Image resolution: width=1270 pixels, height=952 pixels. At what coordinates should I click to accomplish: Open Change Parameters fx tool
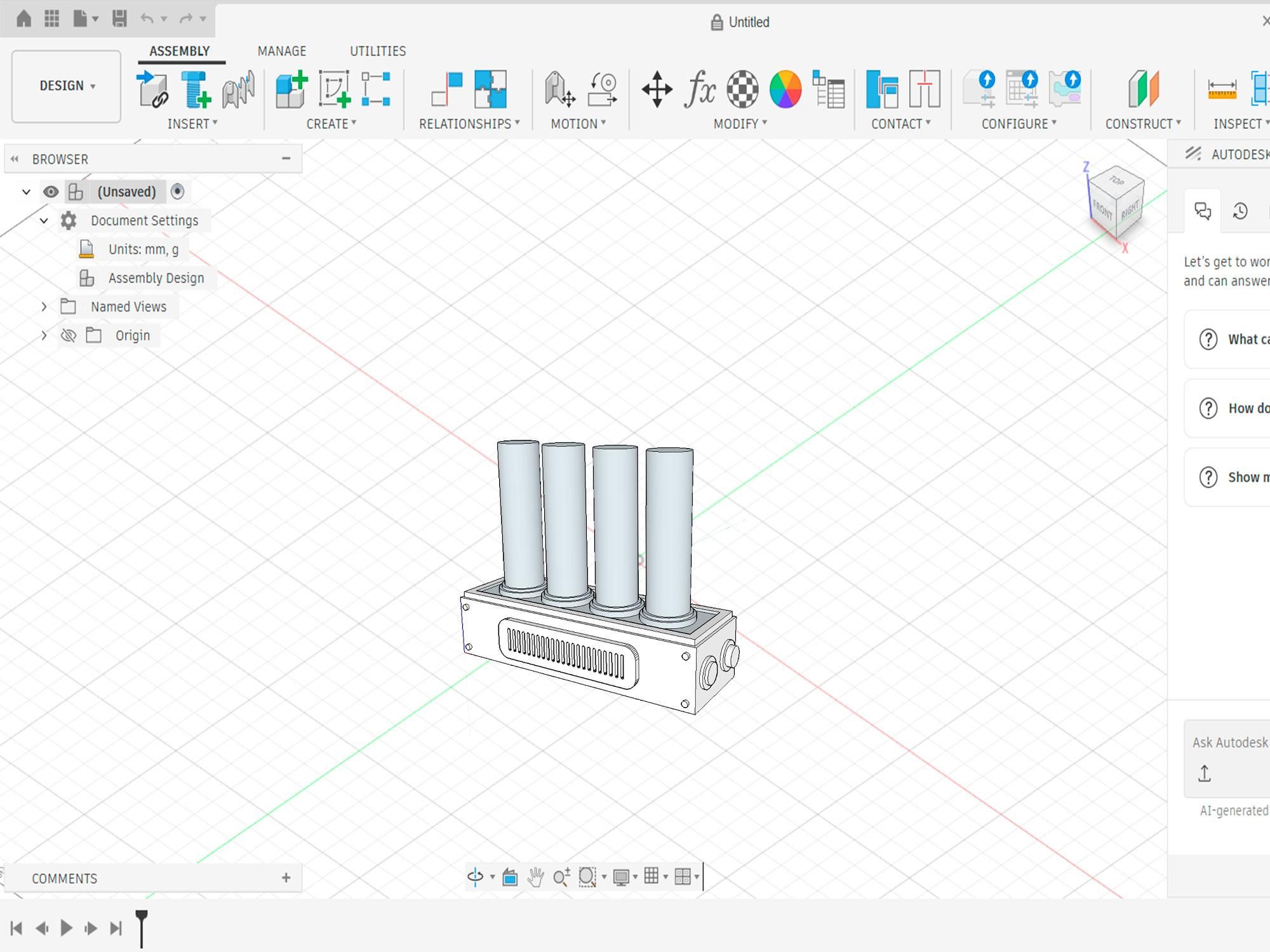(x=700, y=89)
